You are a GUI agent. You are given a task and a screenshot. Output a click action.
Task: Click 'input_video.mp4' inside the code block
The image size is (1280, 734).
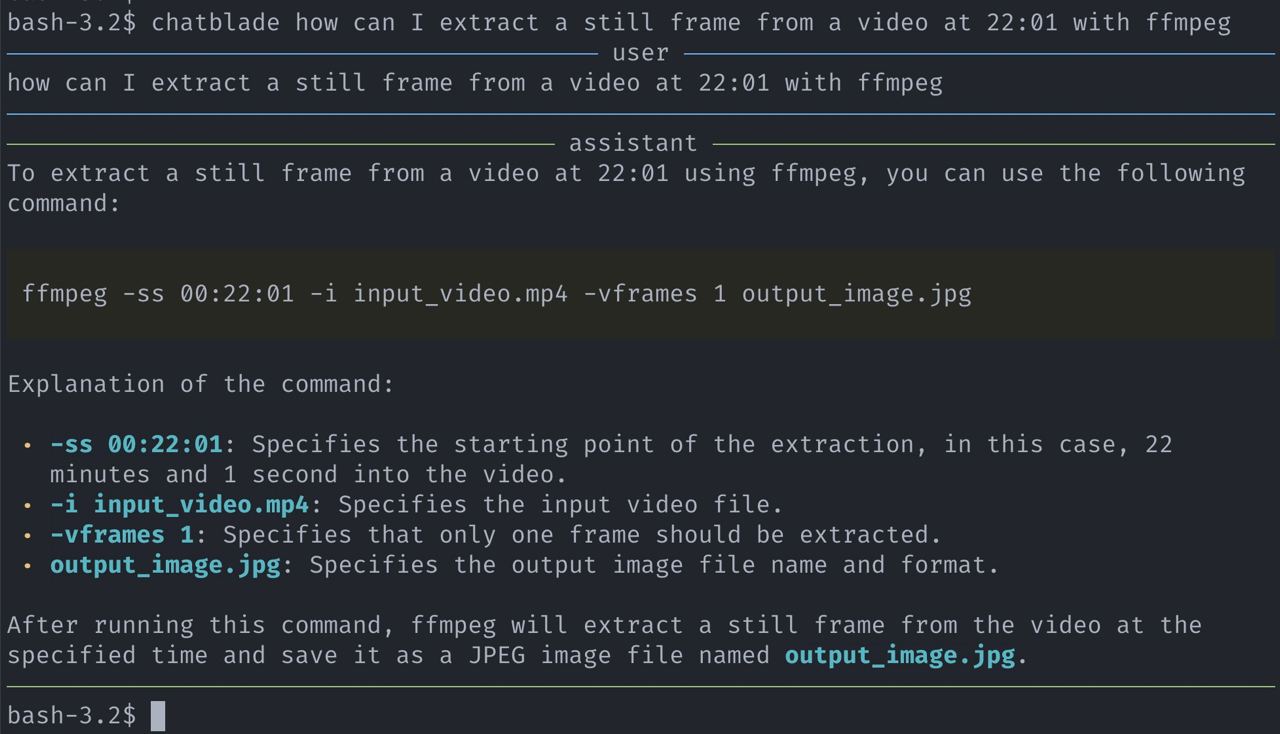(461, 294)
